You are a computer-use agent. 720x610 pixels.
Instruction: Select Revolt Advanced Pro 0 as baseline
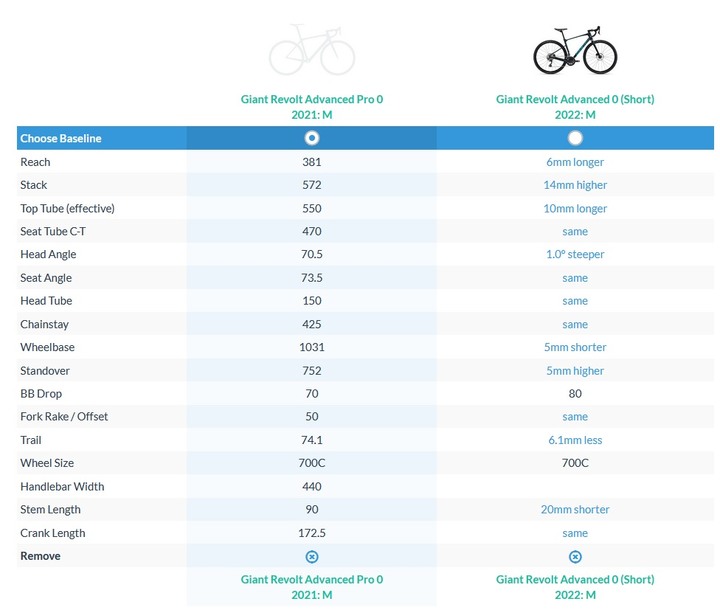click(x=312, y=138)
